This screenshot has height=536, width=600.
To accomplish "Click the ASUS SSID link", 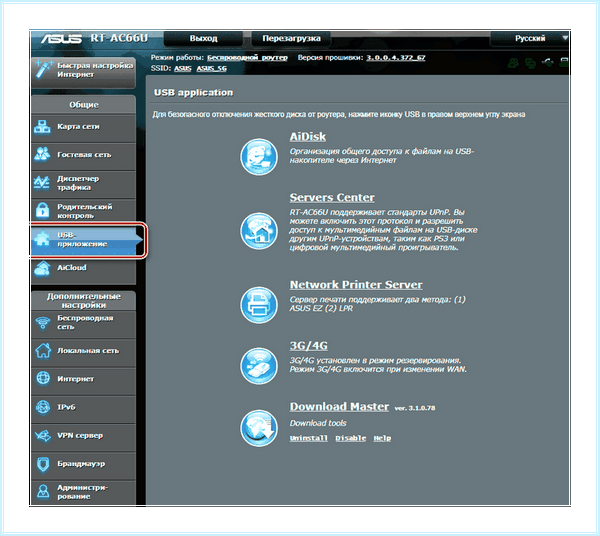I will (x=183, y=68).
